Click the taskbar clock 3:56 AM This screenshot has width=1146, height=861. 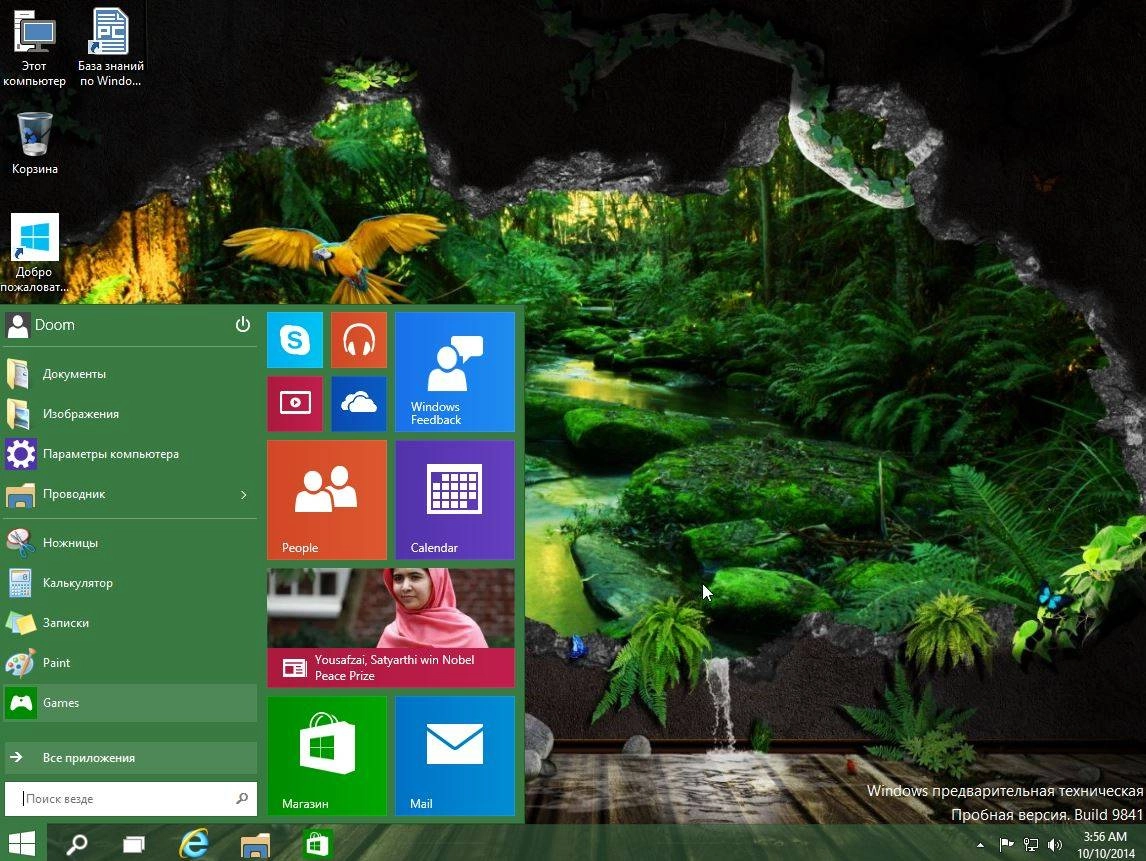[1105, 845]
